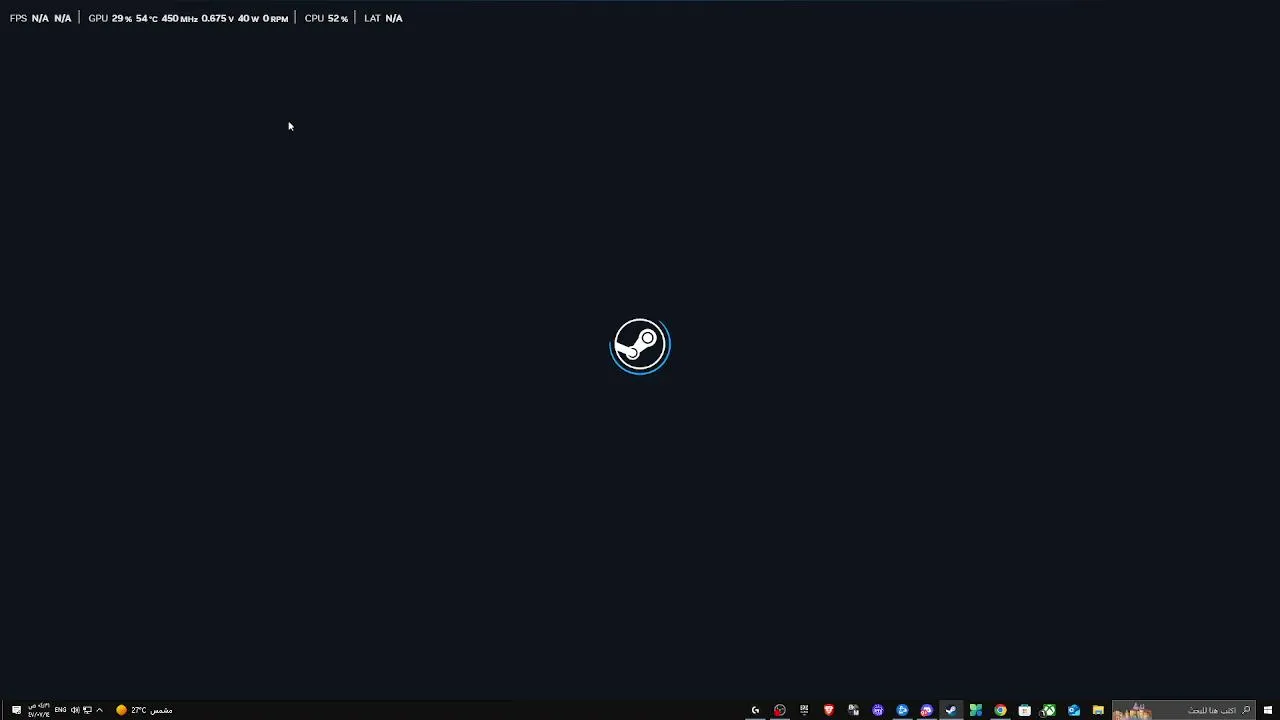The width and height of the screenshot is (1280, 720).
Task: Open Microsoft Store taskbar icon
Action: click(x=1024, y=710)
